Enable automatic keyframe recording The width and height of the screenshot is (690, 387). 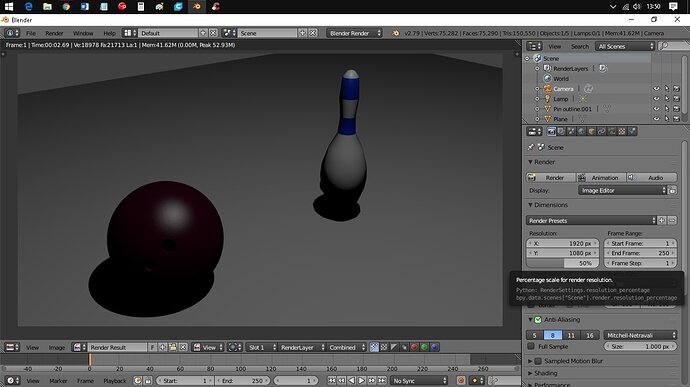[x=461, y=381]
